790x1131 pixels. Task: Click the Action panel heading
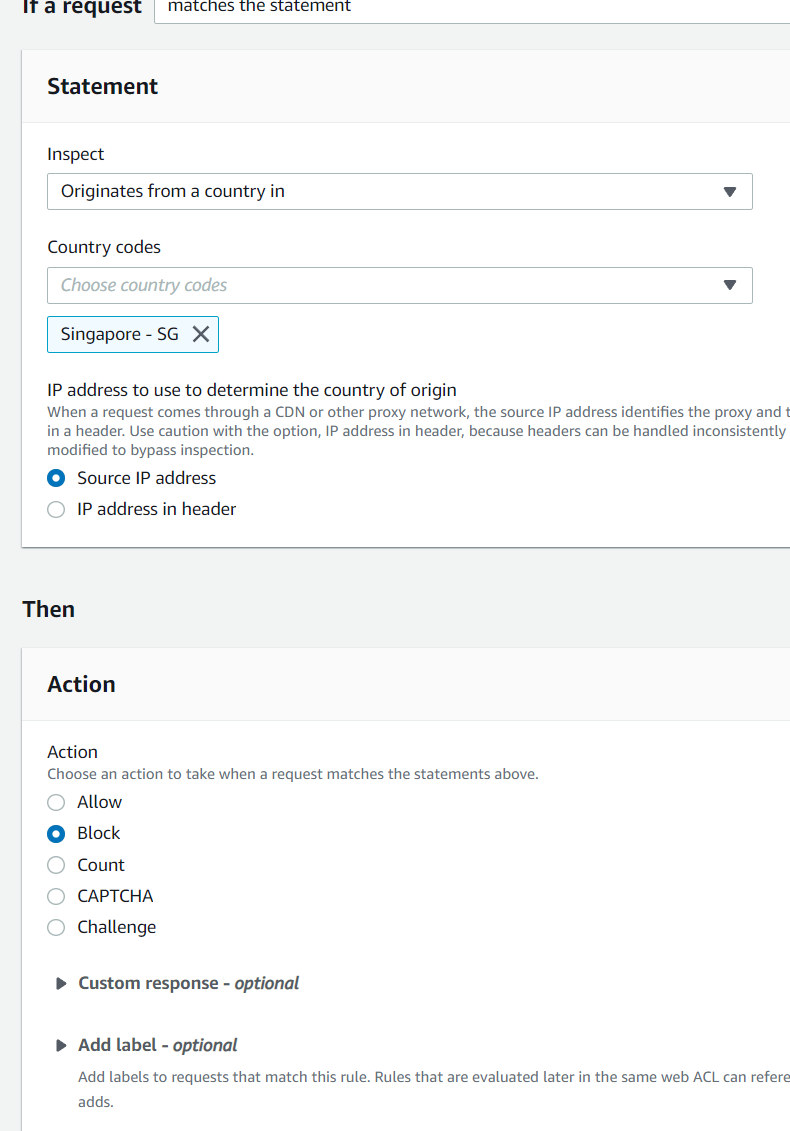[x=81, y=685]
